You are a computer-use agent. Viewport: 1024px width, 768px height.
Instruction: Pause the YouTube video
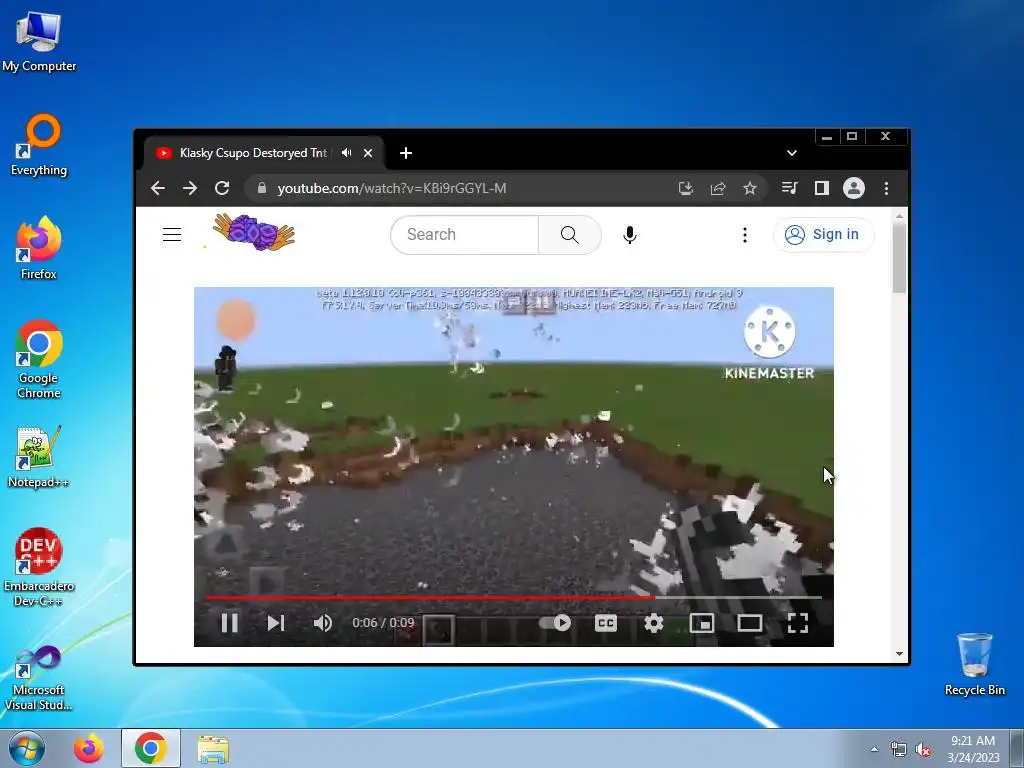229,623
